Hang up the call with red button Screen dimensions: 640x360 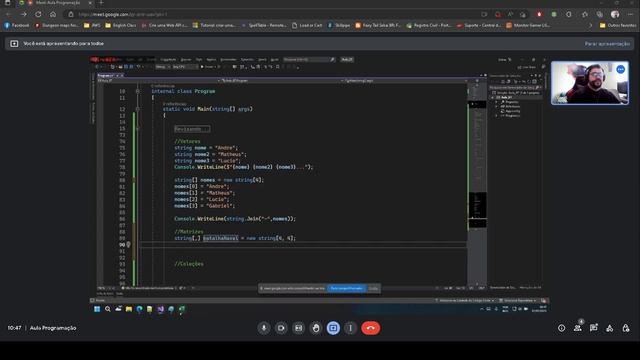coord(371,328)
